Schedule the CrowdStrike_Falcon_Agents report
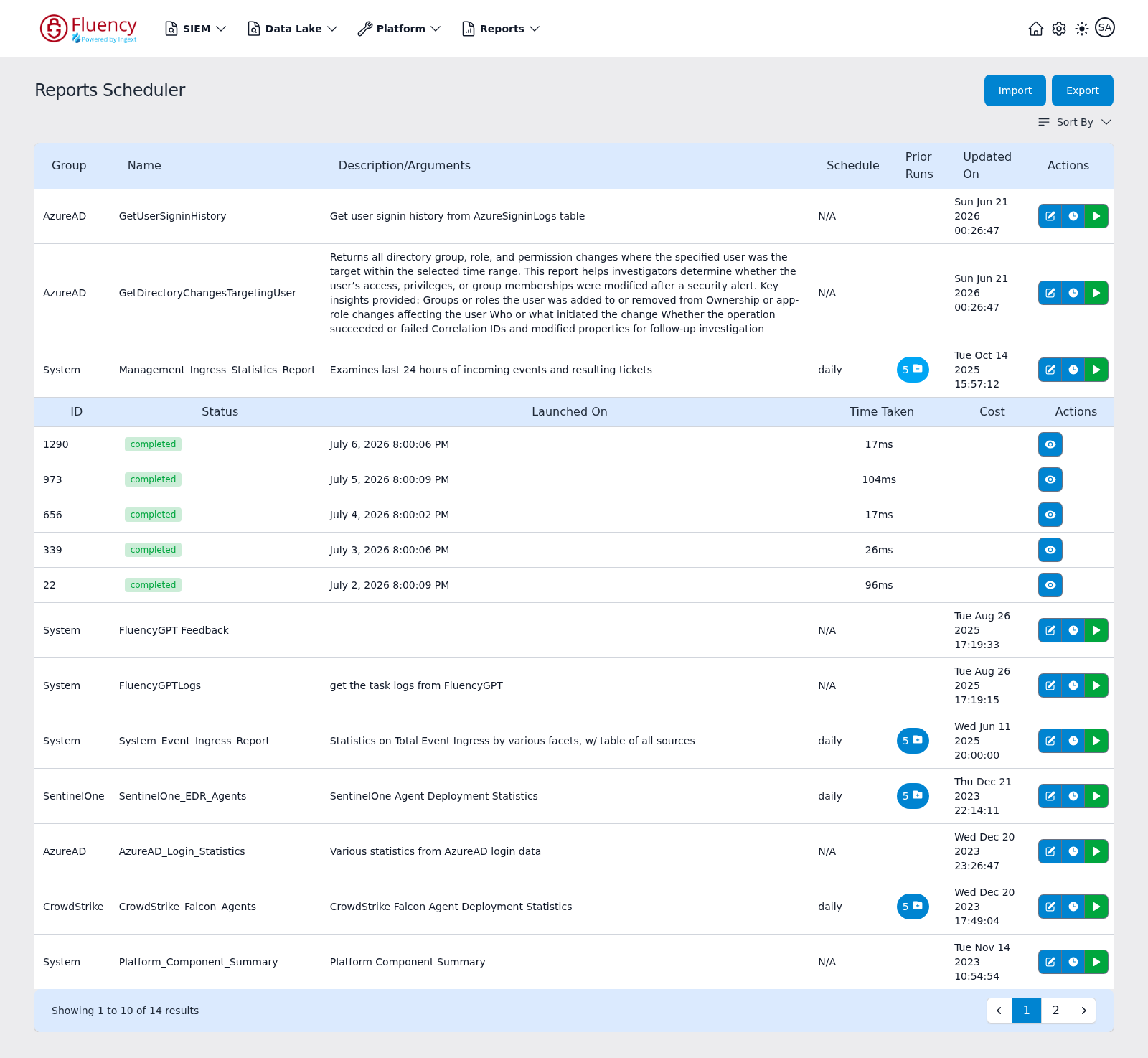The image size is (1148, 1058). [x=1073, y=907]
